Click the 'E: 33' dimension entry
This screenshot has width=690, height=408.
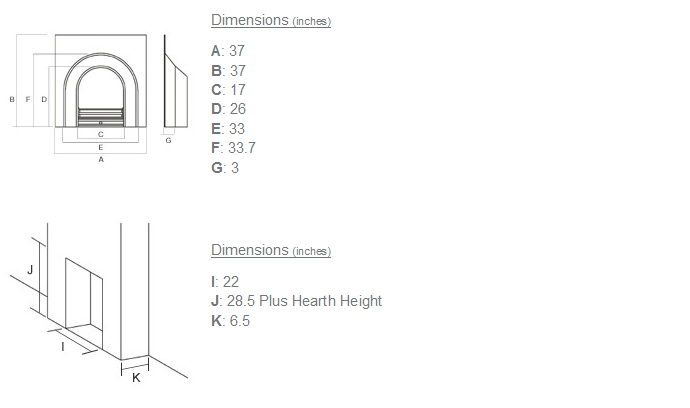(228, 129)
